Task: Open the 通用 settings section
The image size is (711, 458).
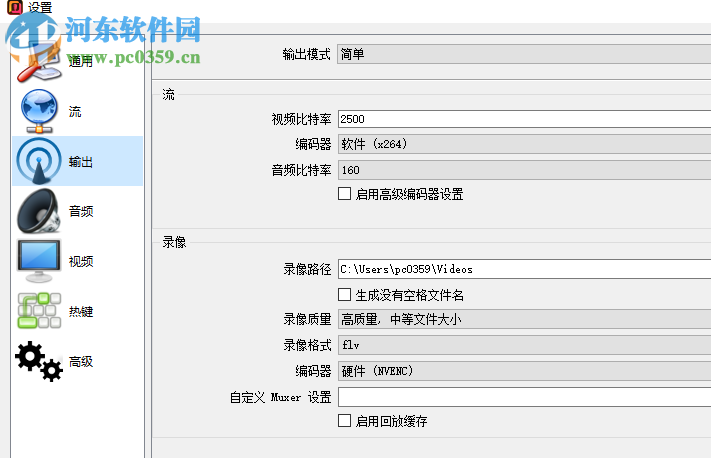Action: point(78,61)
